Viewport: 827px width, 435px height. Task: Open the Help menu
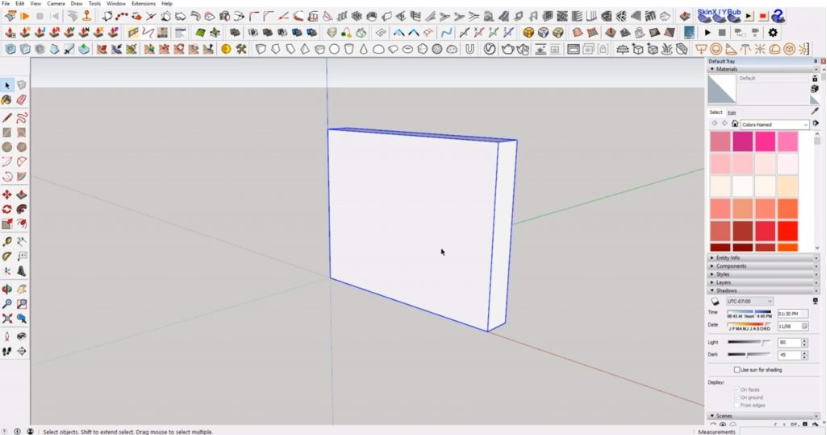pos(167,3)
